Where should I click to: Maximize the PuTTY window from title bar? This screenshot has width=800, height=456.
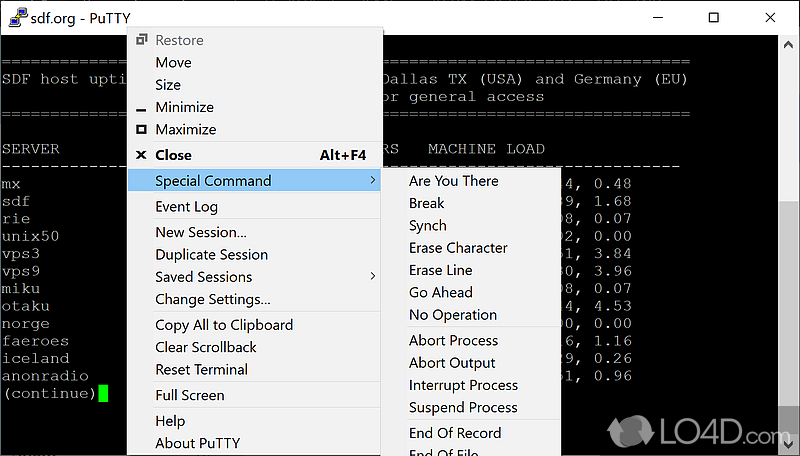[713, 17]
